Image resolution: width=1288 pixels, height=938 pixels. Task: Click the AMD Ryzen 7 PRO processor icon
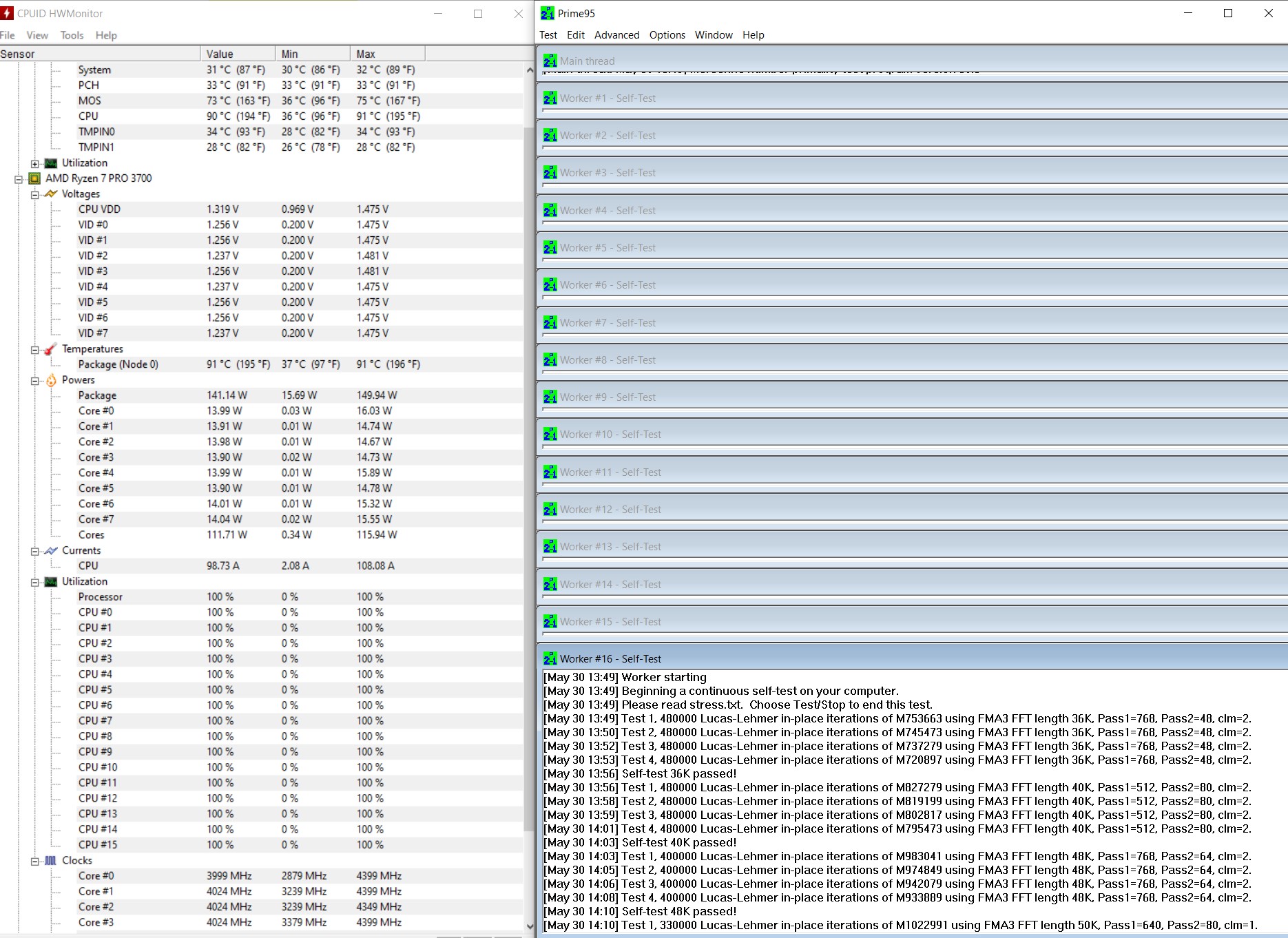click(x=34, y=178)
